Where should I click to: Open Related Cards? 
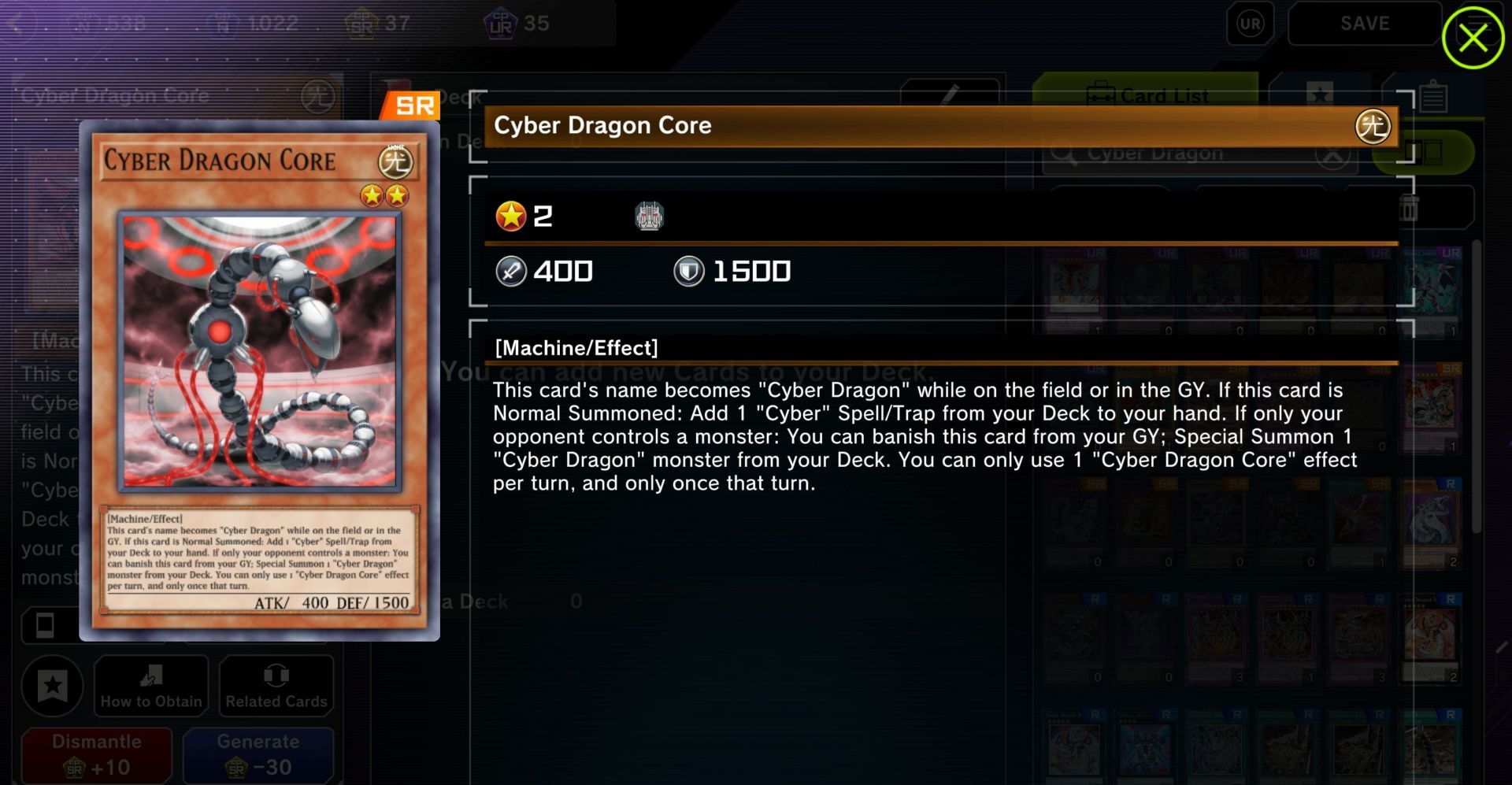(276, 685)
